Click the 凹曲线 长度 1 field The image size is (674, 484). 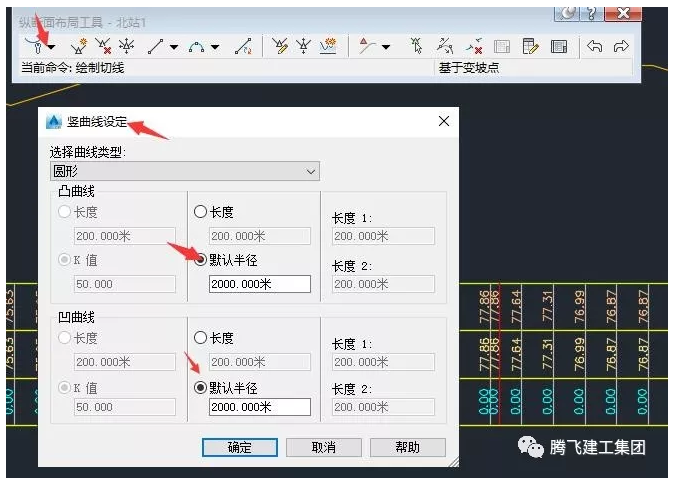[383, 362]
